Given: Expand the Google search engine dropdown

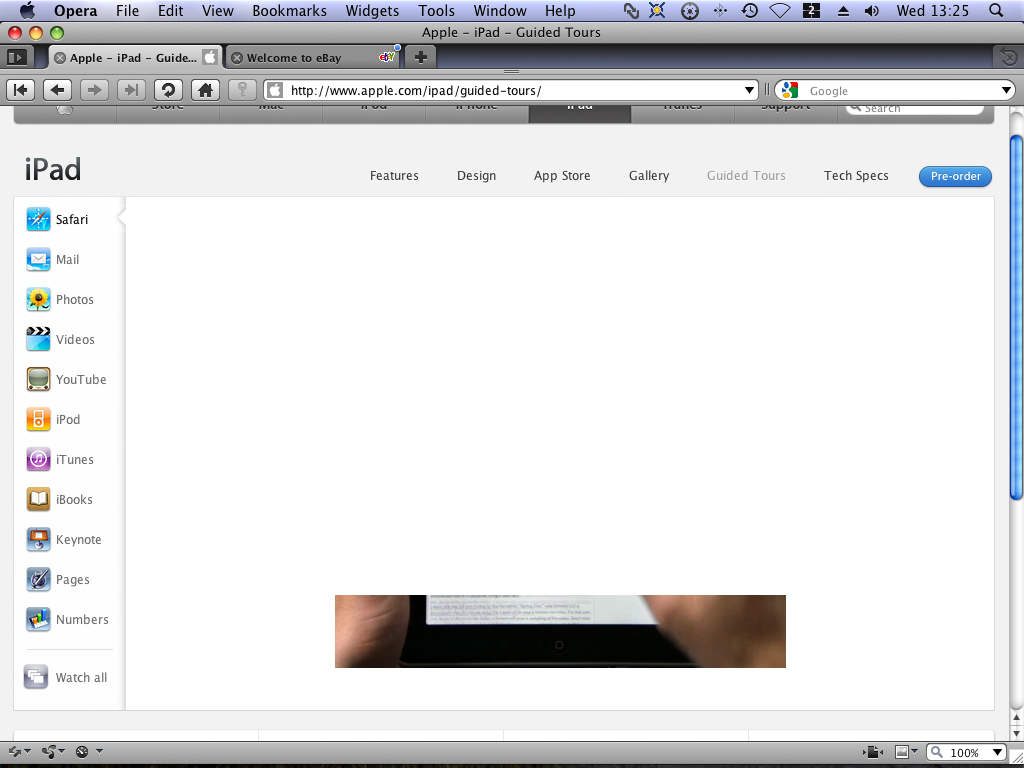Looking at the screenshot, I should 1006,91.
